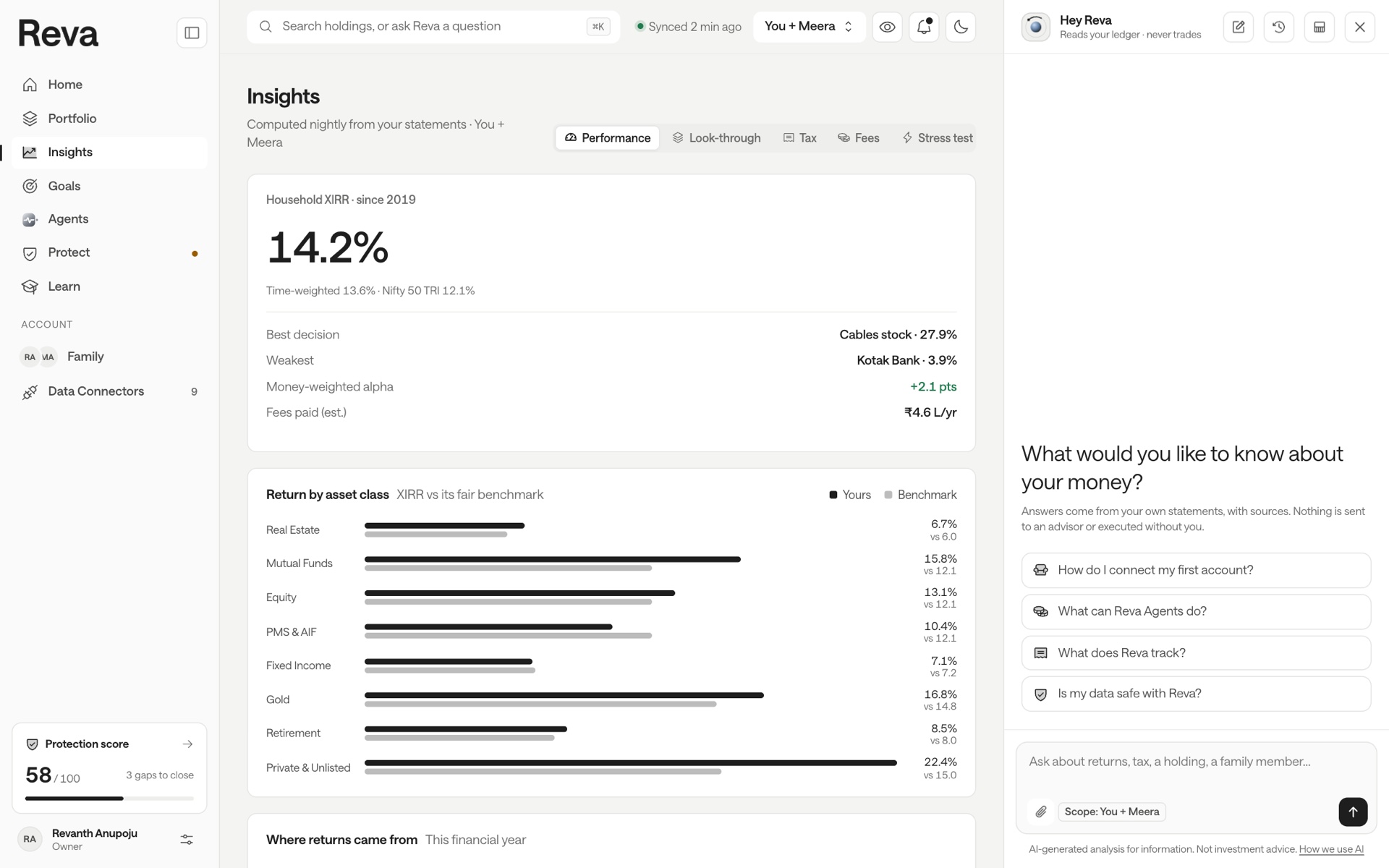Click the Reva logo
Image resolution: width=1389 pixels, height=868 pixels.
pyautogui.click(x=58, y=33)
